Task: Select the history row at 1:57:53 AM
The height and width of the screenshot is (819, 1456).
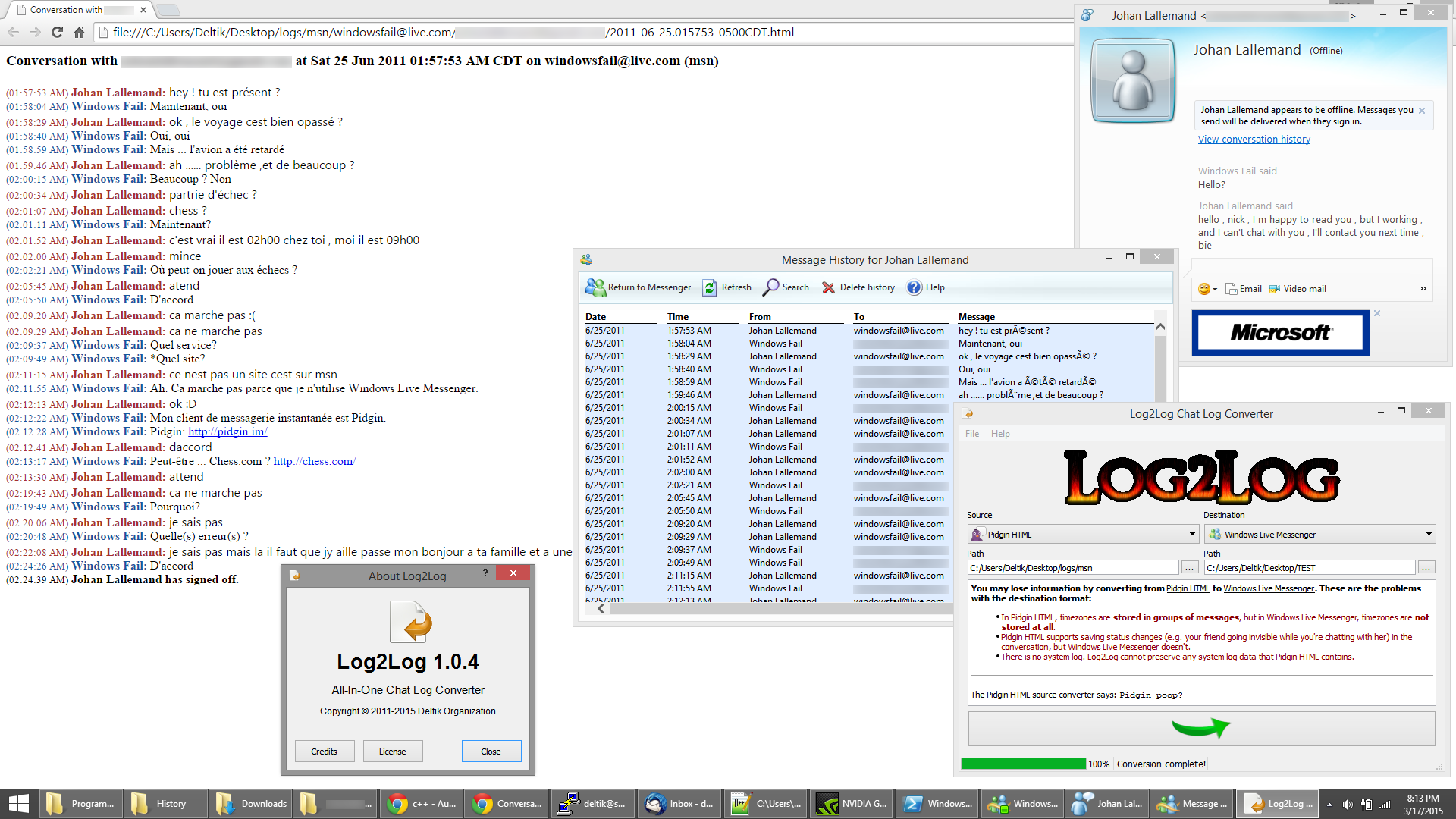Action: (868, 331)
